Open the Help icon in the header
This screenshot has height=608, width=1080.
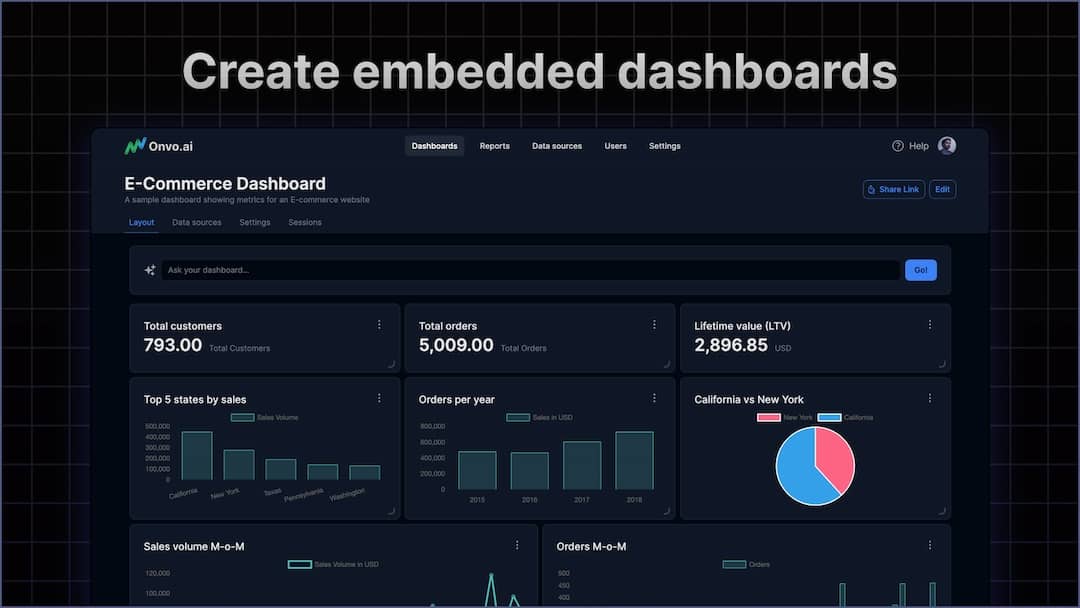(x=897, y=145)
